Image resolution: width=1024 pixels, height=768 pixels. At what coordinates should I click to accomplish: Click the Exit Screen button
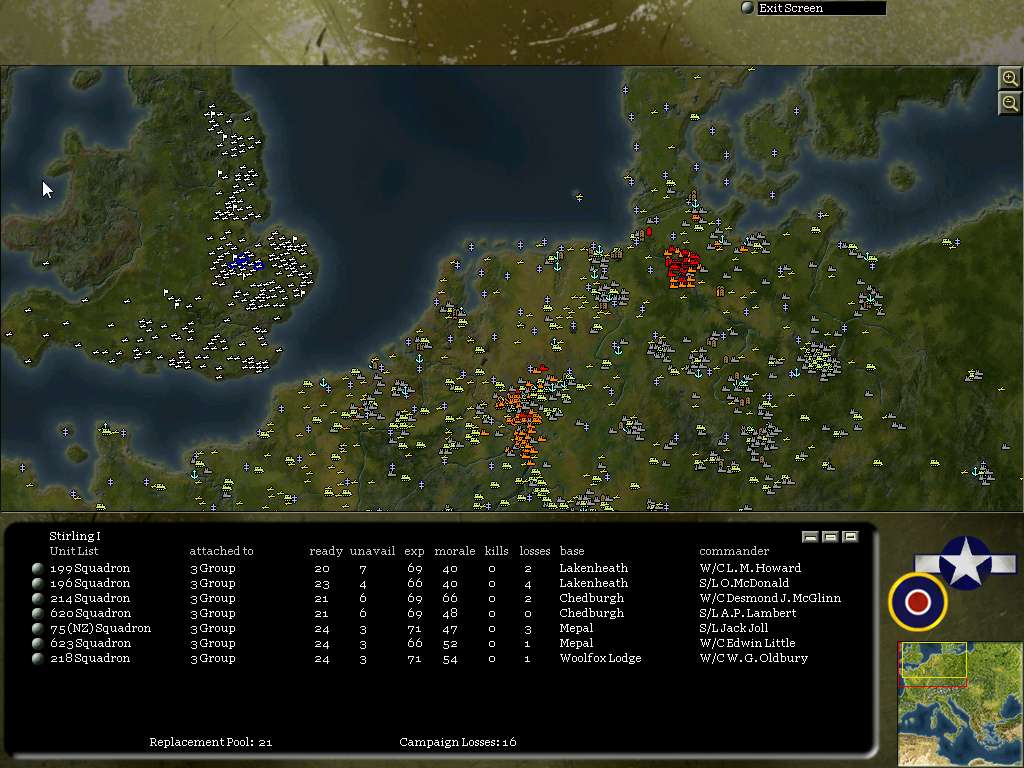pos(821,8)
